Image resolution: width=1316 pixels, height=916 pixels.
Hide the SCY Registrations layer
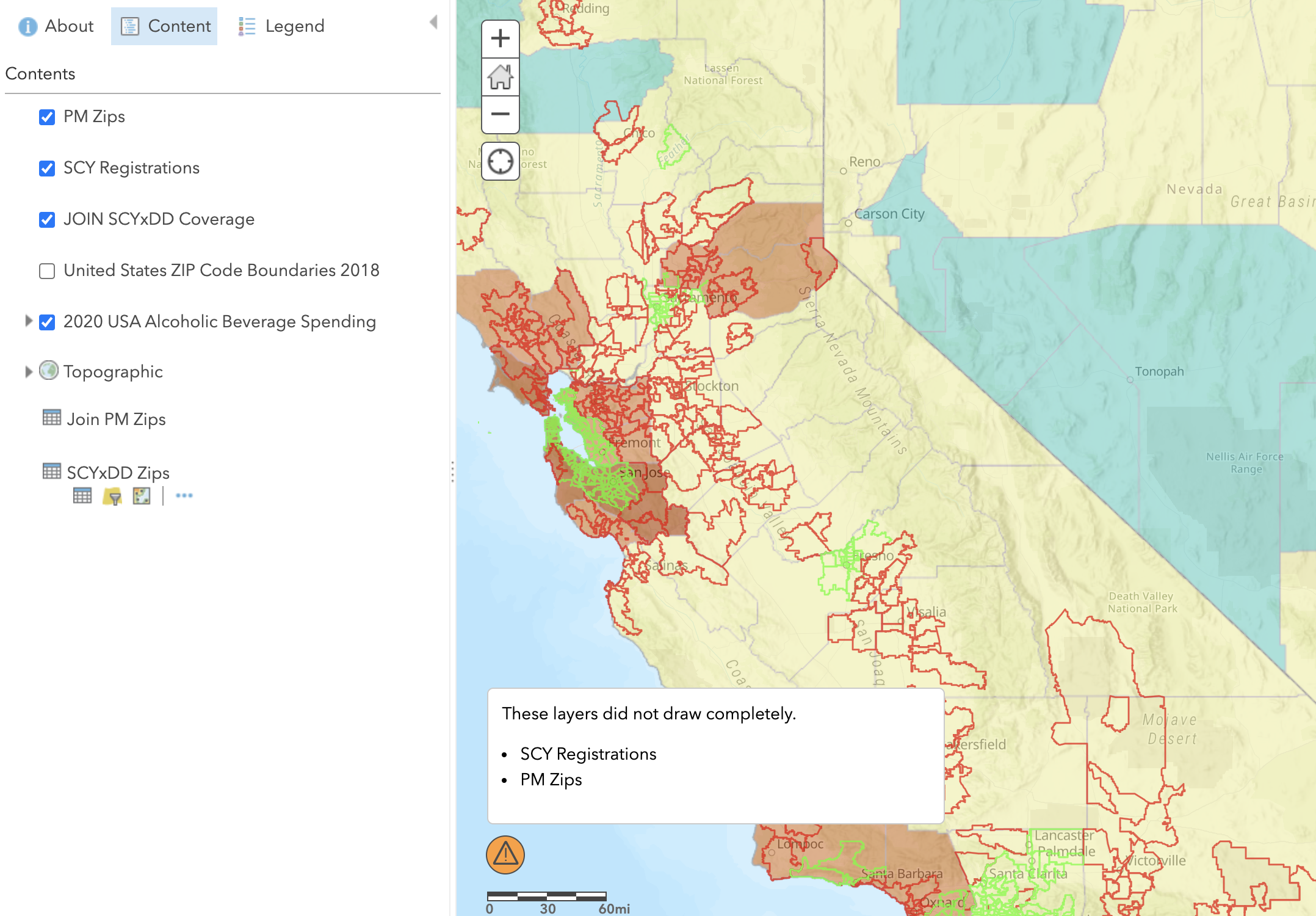pyautogui.click(x=47, y=168)
